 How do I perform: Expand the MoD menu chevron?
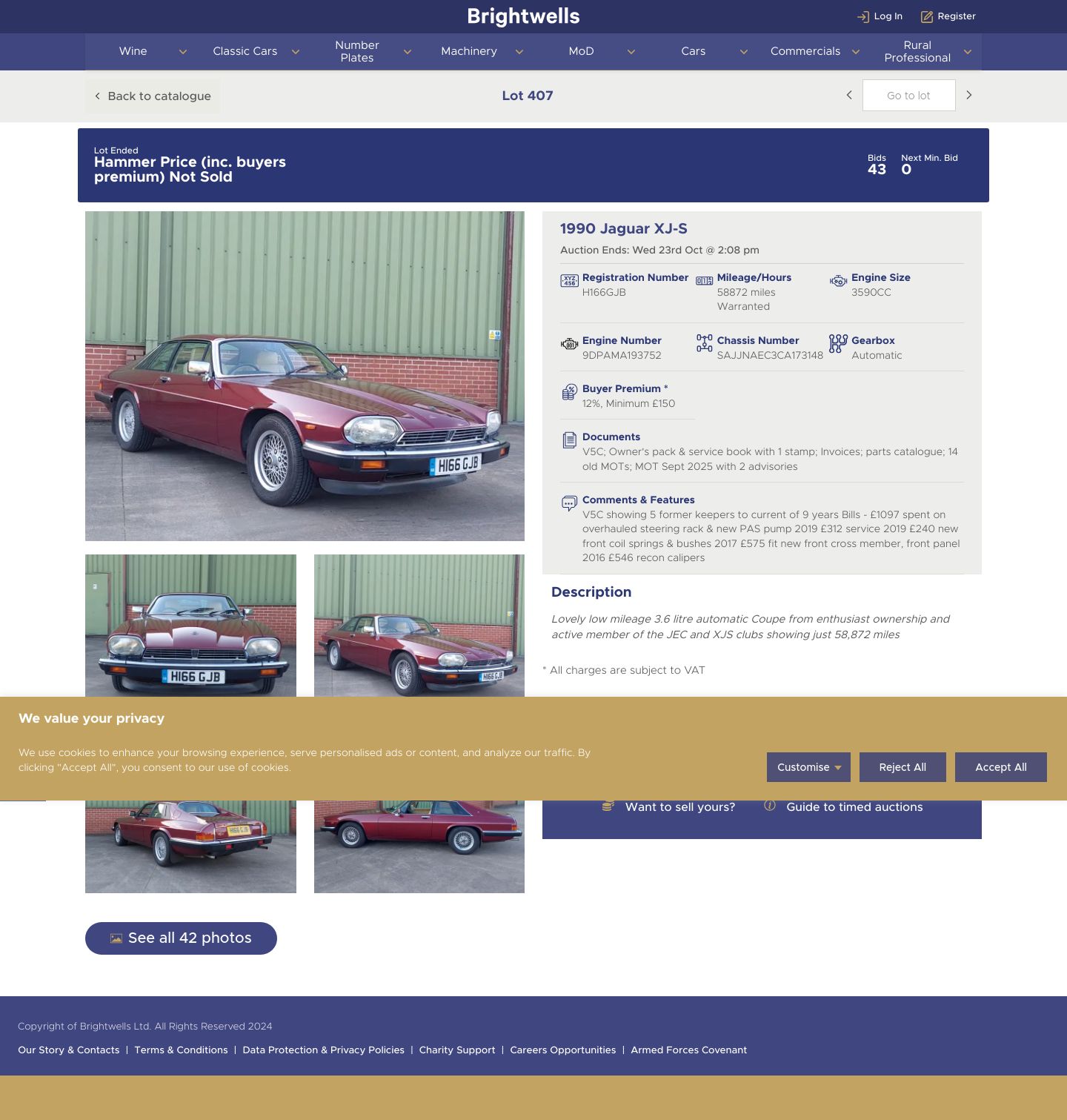(x=631, y=52)
